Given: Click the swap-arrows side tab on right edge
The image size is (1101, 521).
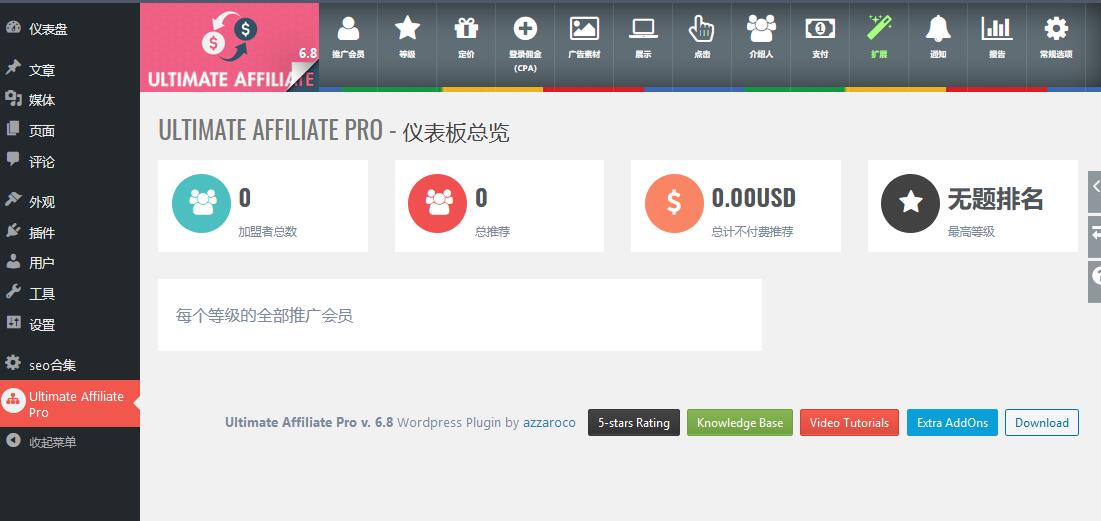Looking at the screenshot, I should [x=1095, y=237].
